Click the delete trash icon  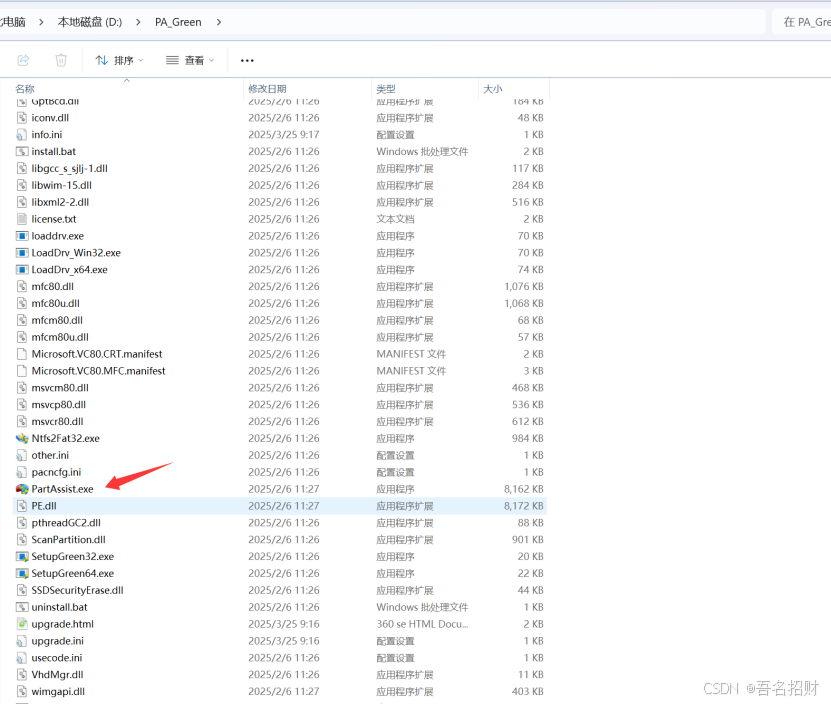click(x=61, y=60)
